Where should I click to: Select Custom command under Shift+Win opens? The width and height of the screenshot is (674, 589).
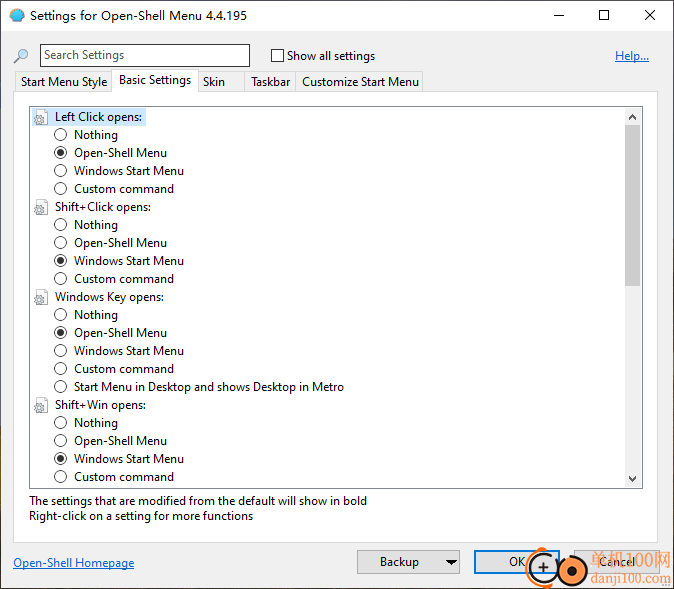pyautogui.click(x=61, y=477)
